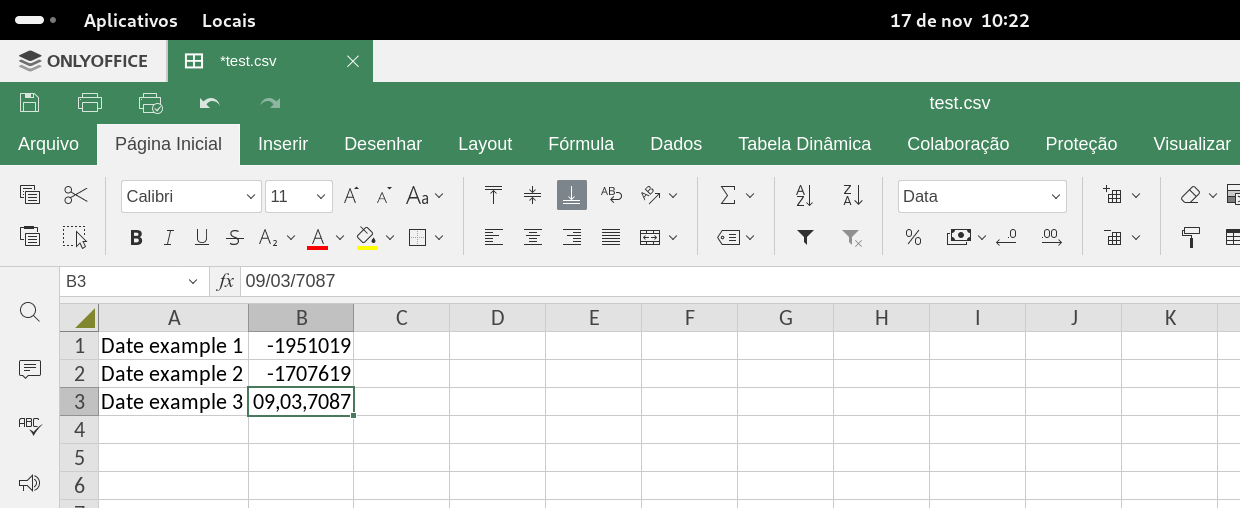Justify cell text
Screen dimensions: 1240x508
(611, 237)
